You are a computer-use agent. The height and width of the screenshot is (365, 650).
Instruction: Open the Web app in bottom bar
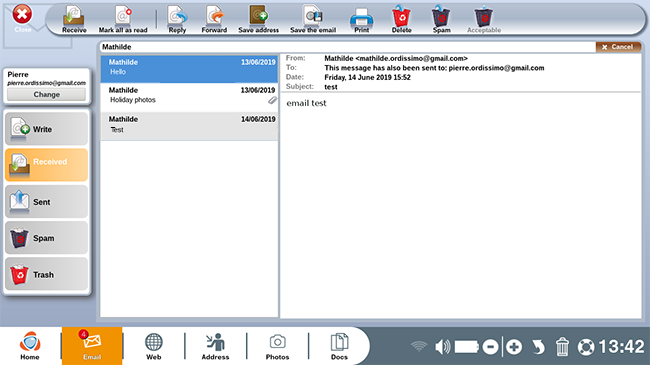[x=153, y=346]
